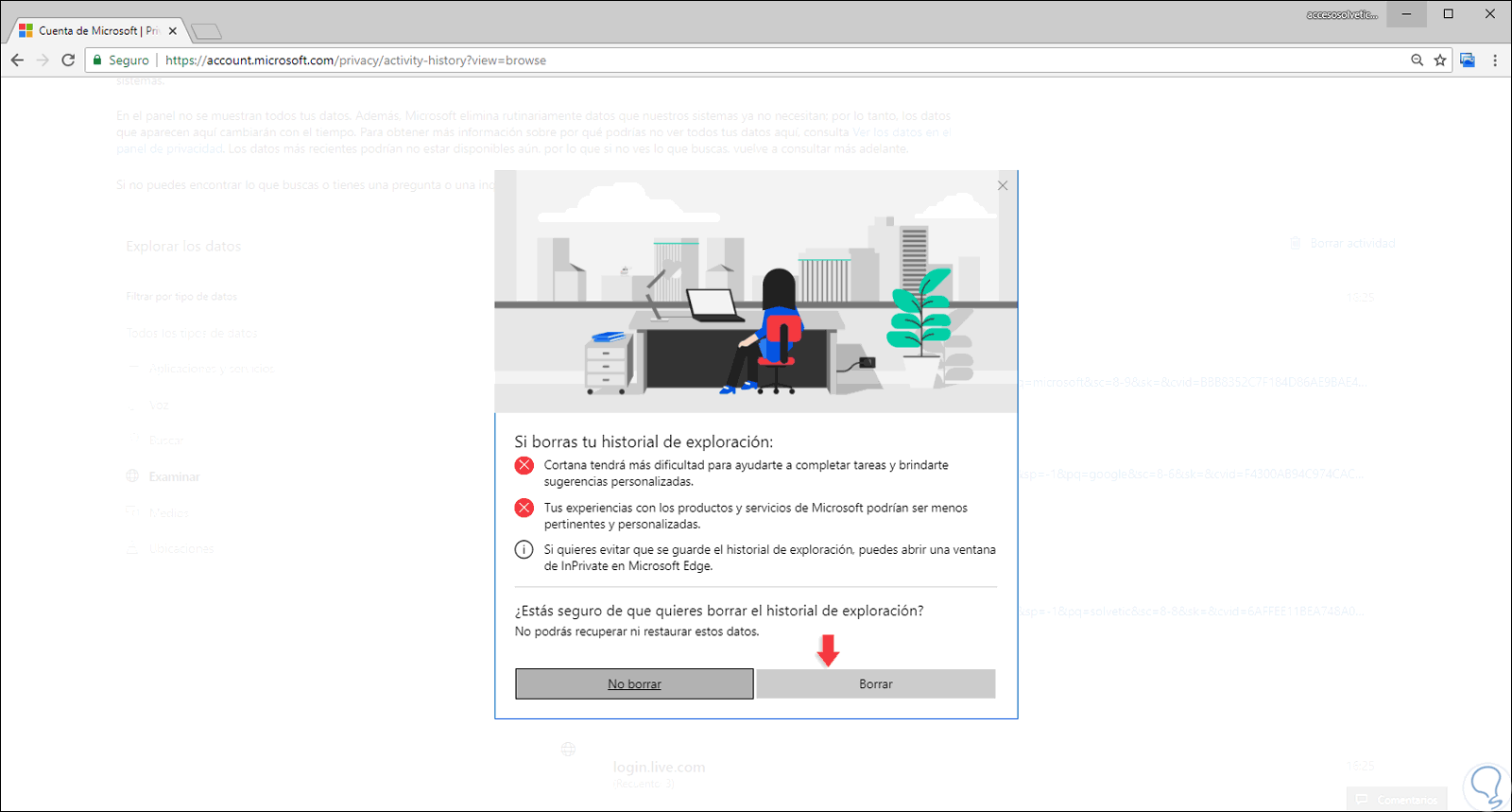1512x812 pixels.
Task: Go forward in browser history
Action: coord(43,60)
